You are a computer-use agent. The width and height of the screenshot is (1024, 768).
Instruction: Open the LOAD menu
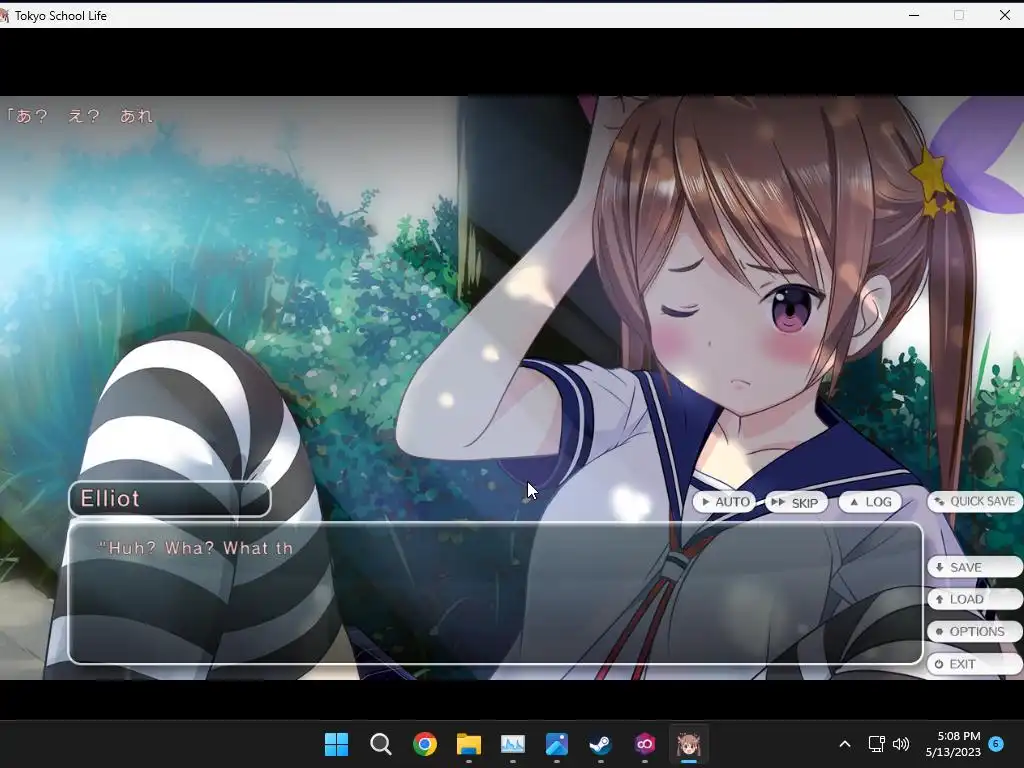(x=974, y=599)
